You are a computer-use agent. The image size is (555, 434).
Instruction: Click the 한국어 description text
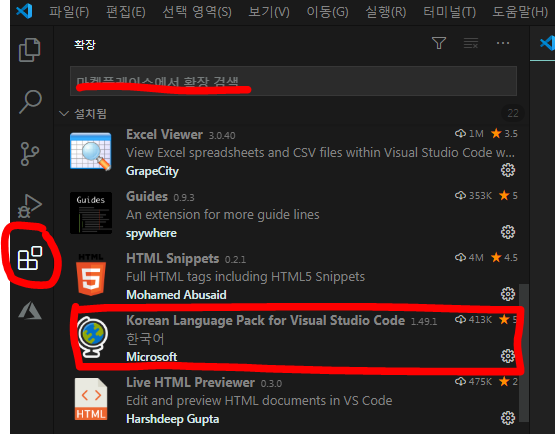tap(145, 339)
